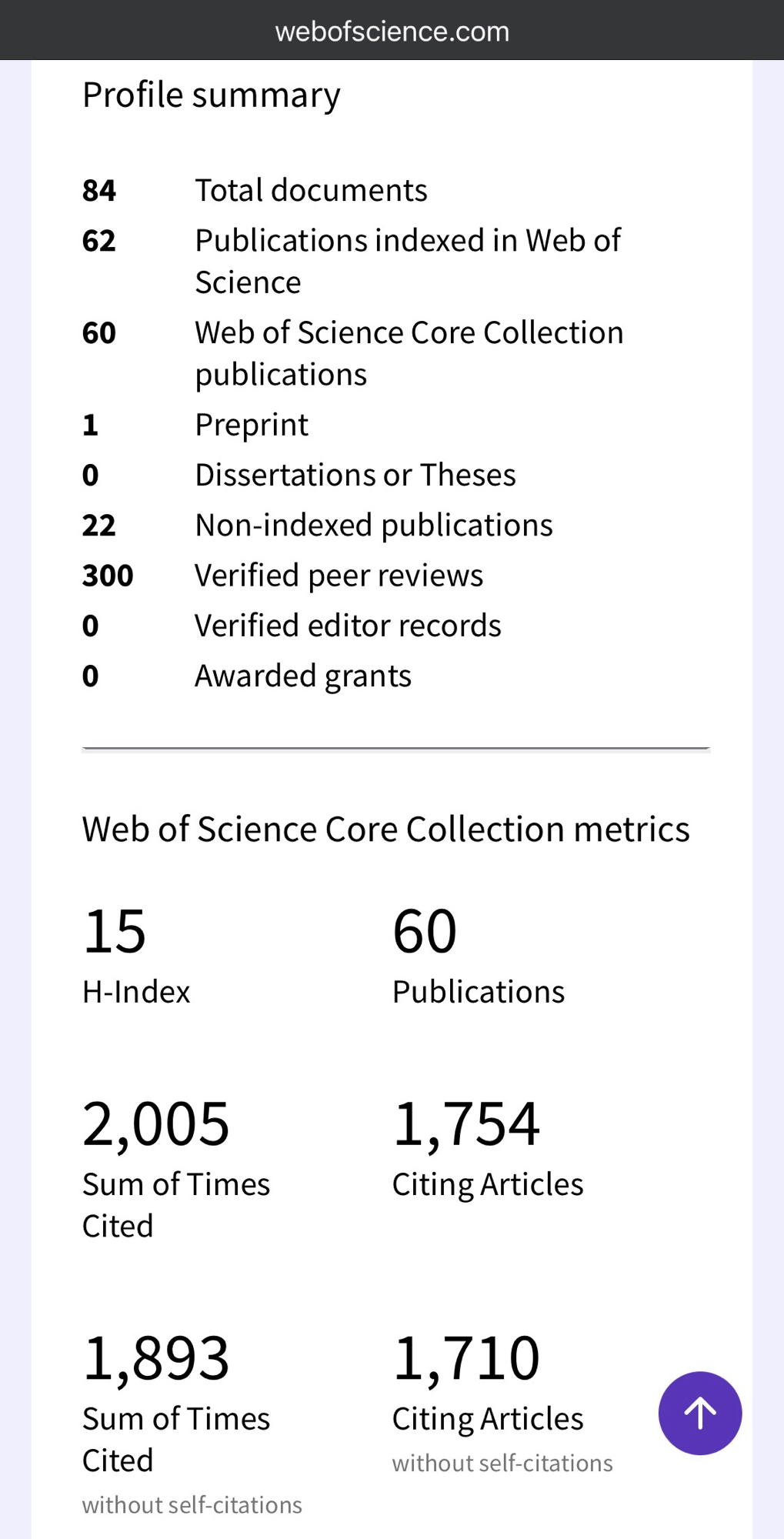Tap the webofscience.com address bar

coord(392,32)
